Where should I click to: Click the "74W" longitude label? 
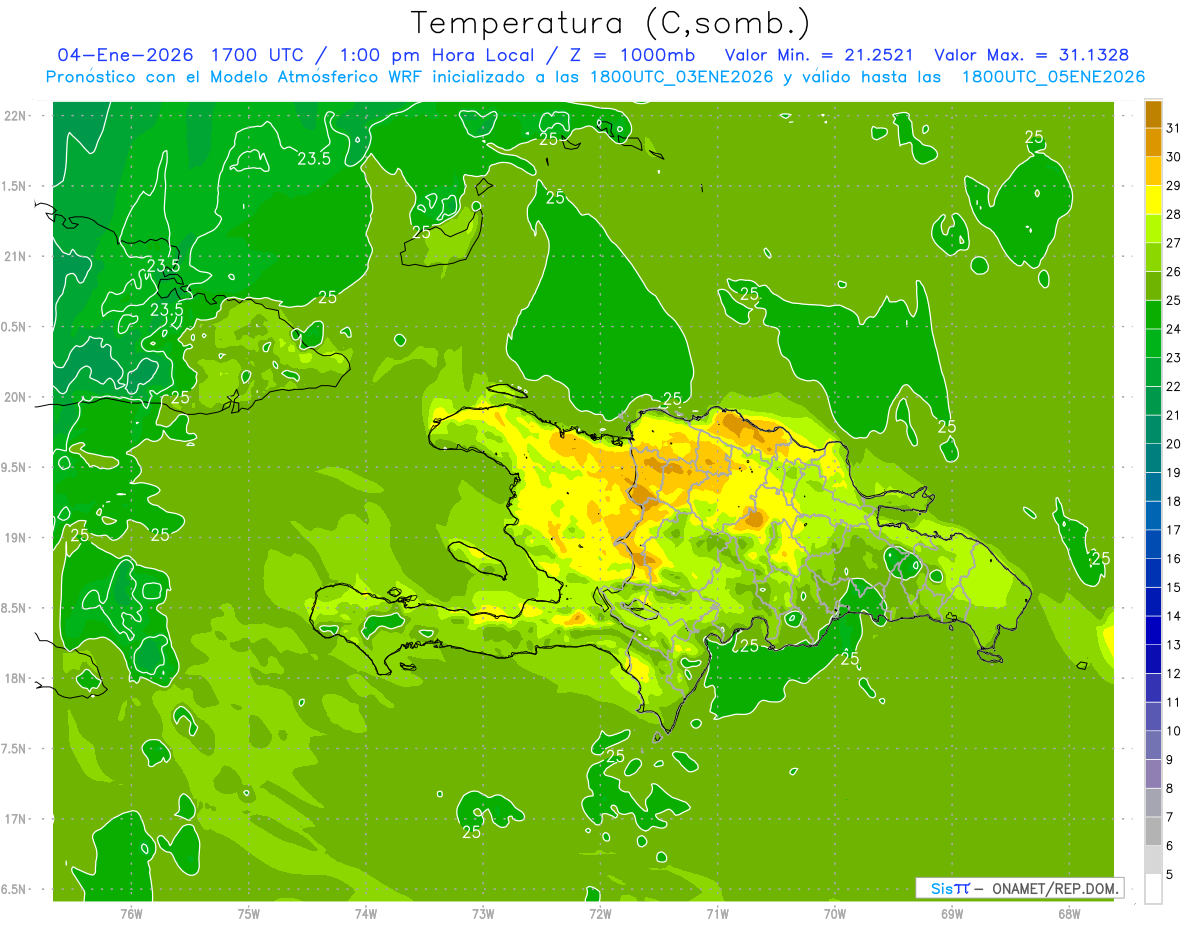366,913
